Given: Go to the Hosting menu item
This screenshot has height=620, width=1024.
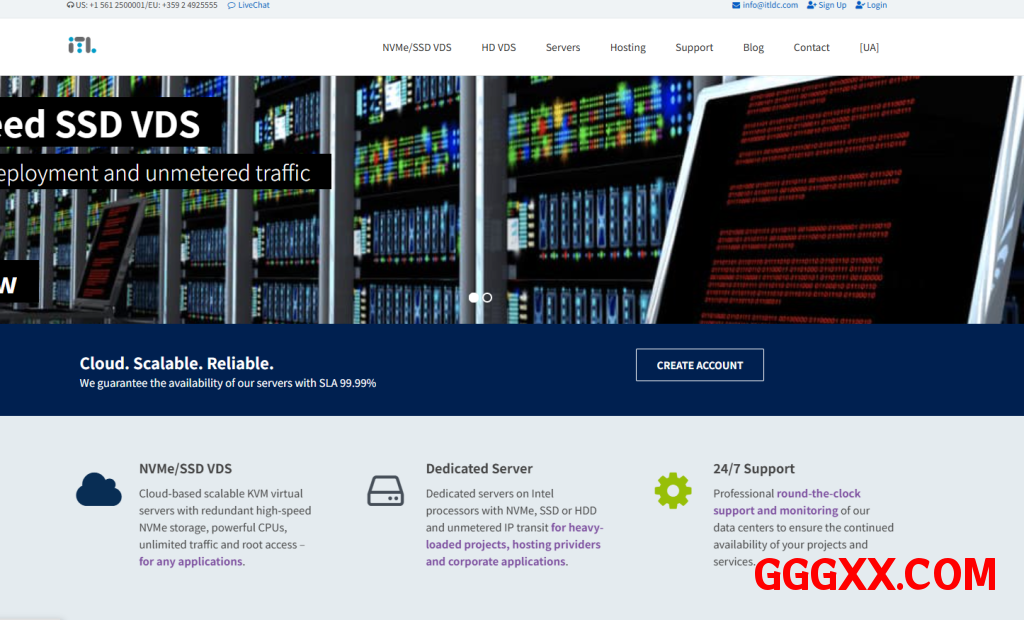Looking at the screenshot, I should 628,47.
